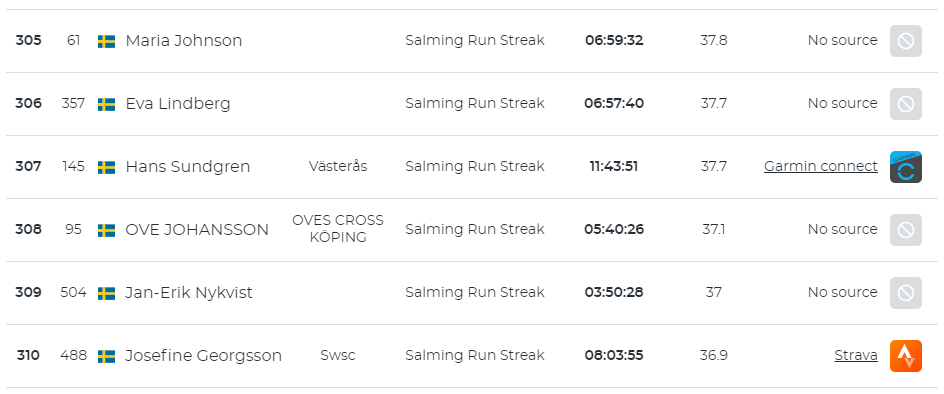The height and width of the screenshot is (394, 944).
Task: Select participant name Hans Sundgren
Action: click(187, 166)
